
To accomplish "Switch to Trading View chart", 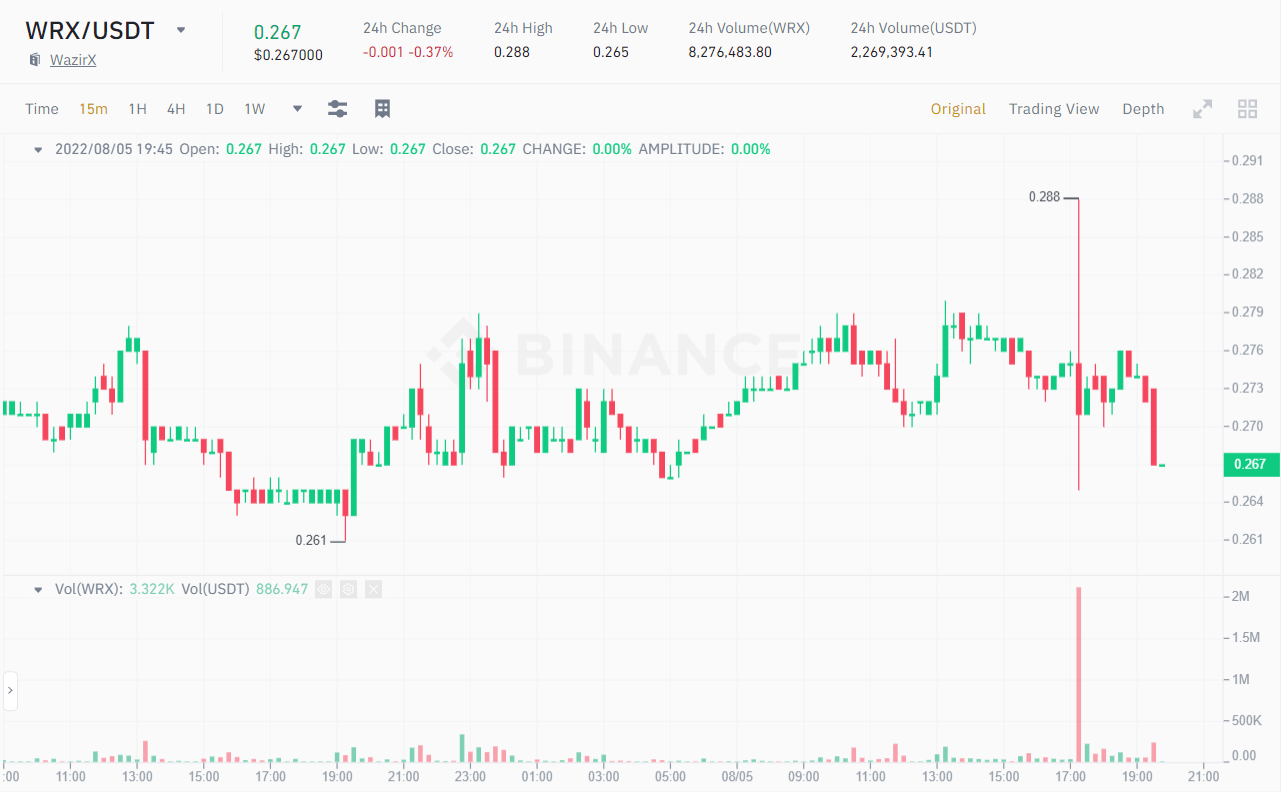I will pos(1054,109).
